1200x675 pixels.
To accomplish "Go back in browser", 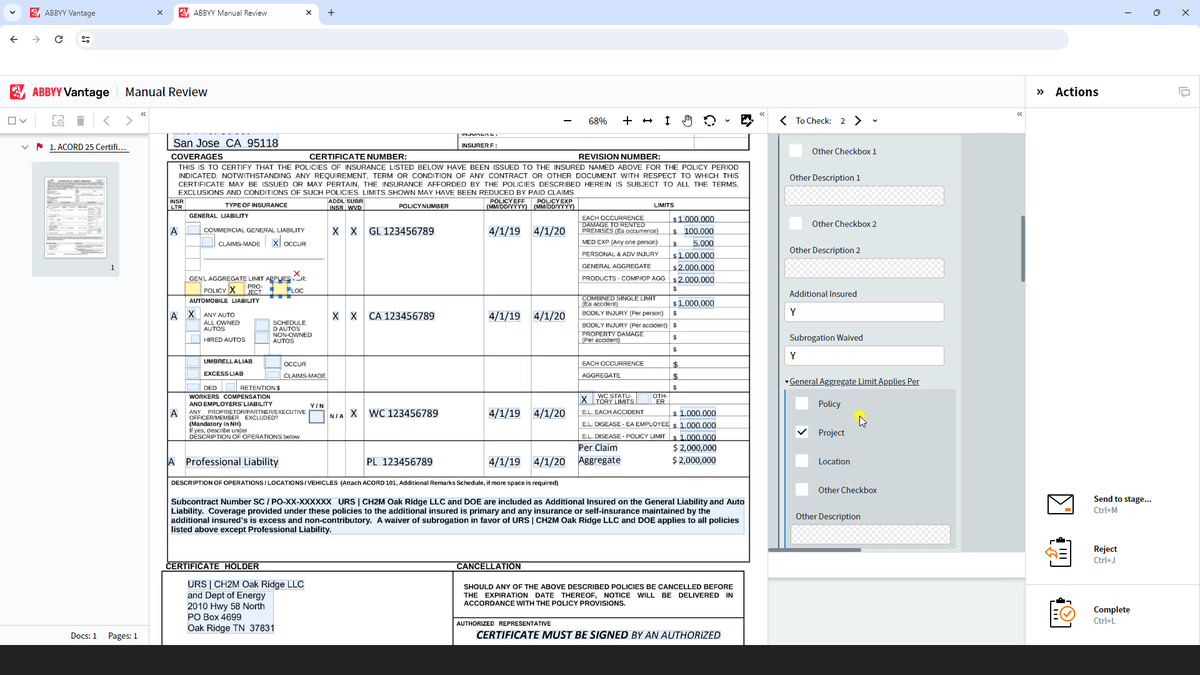I will click(x=14, y=39).
